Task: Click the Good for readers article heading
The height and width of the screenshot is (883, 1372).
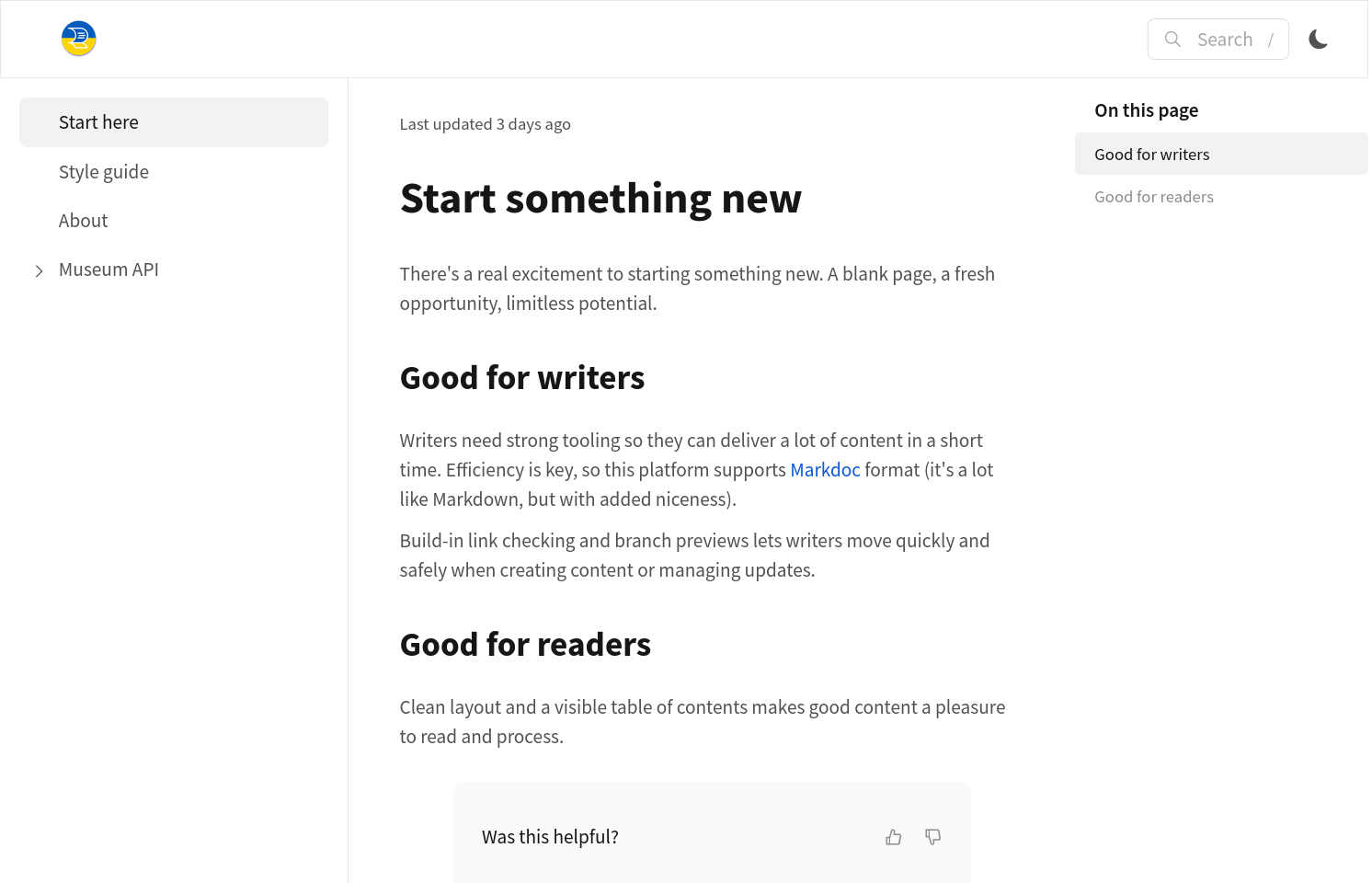Action: [x=525, y=645]
